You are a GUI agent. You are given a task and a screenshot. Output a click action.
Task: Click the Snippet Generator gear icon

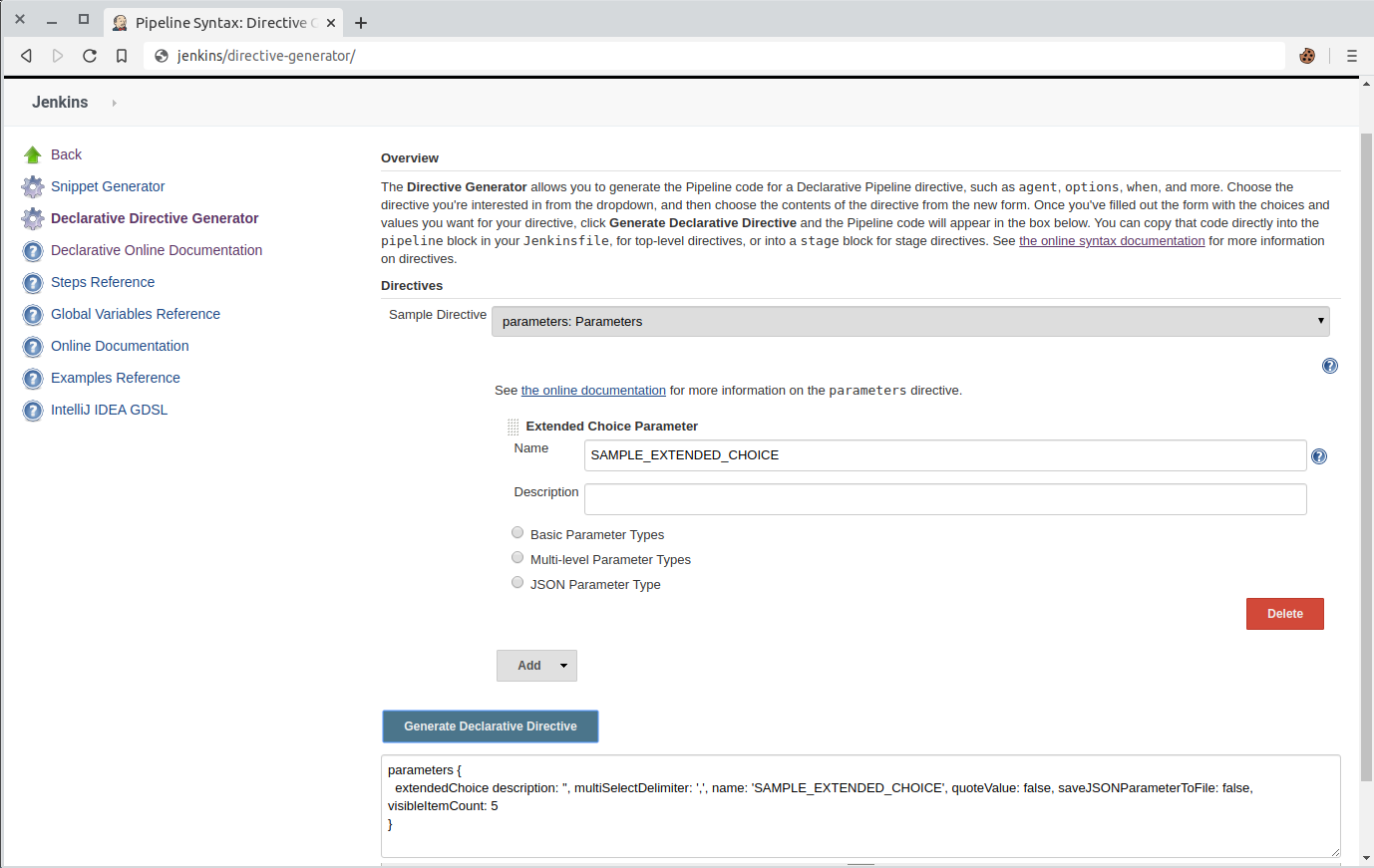33,186
